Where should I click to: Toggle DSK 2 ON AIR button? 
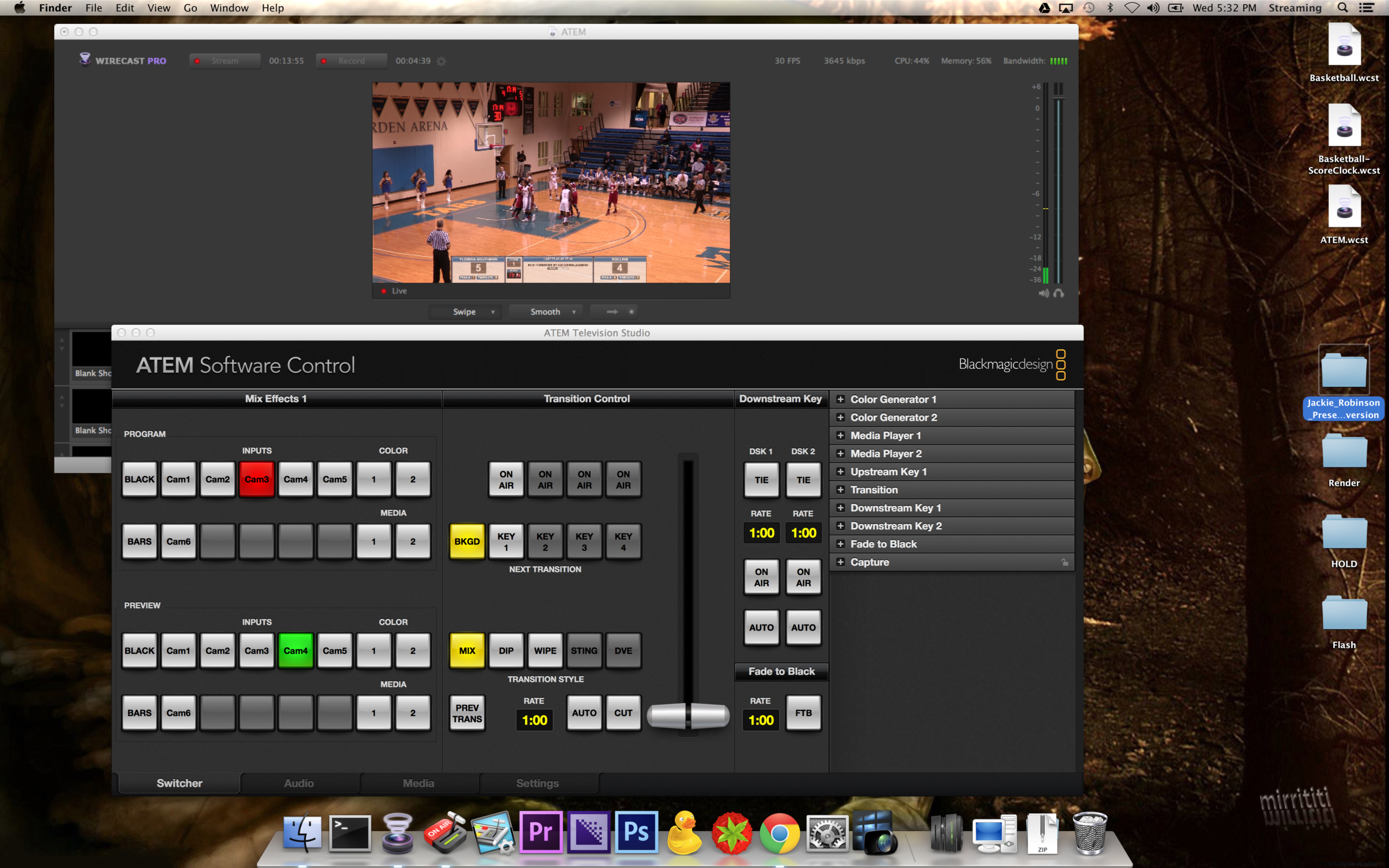pyautogui.click(x=803, y=577)
